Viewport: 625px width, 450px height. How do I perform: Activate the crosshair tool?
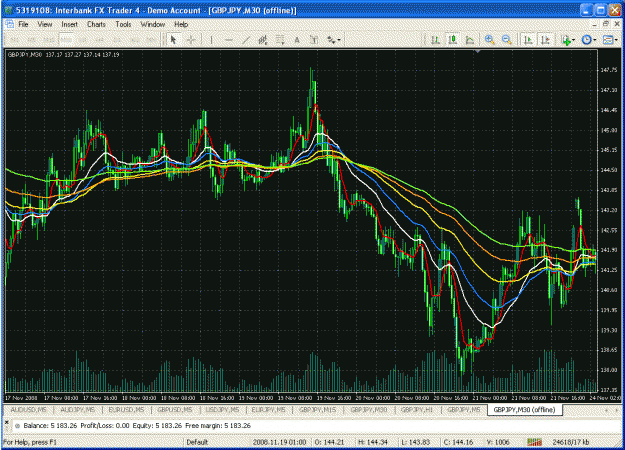(x=191, y=39)
